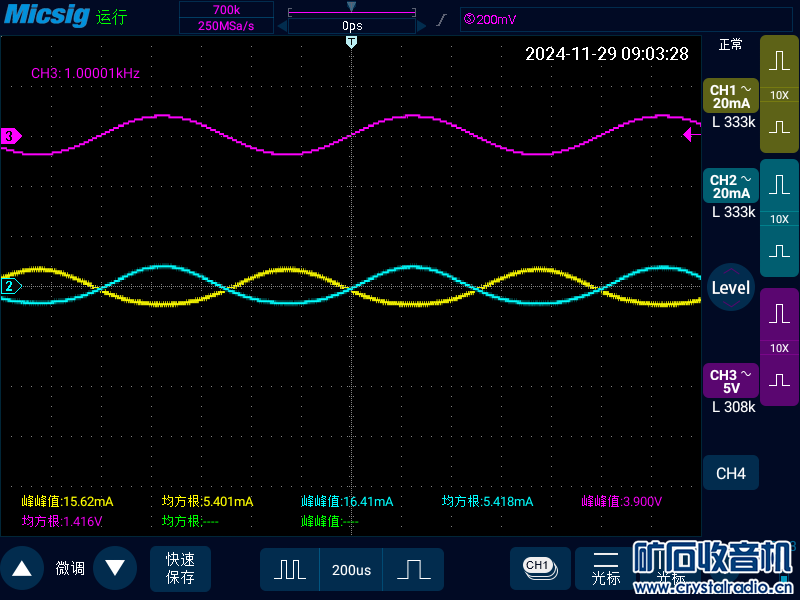800x600 pixels.
Task: Tap the horizontal position overview bar
Action: click(352, 12)
